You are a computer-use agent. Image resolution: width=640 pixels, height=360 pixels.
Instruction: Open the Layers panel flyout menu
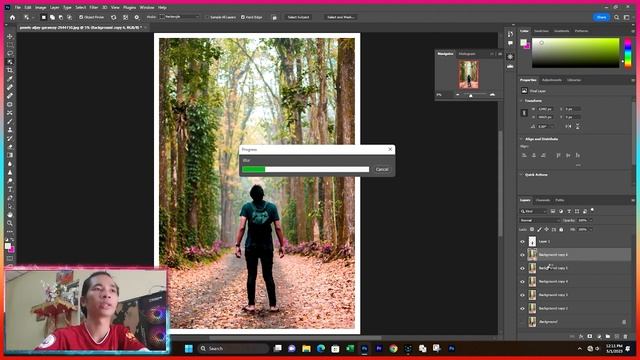(633, 200)
